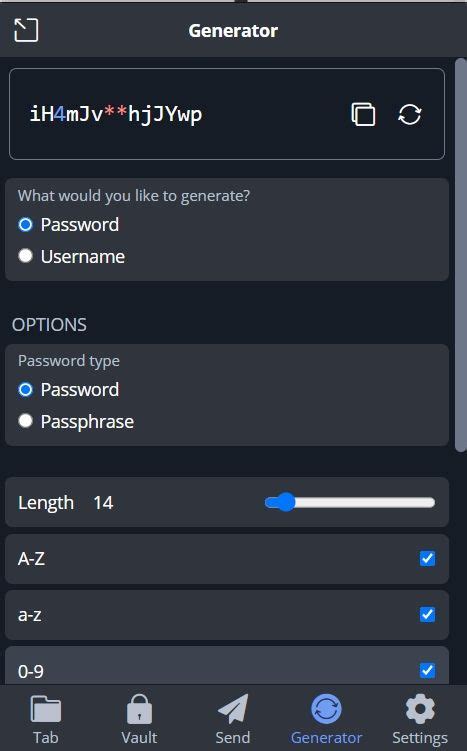The image size is (467, 751).
Task: Uncheck the A-Z checkbox
Action: (x=427, y=558)
